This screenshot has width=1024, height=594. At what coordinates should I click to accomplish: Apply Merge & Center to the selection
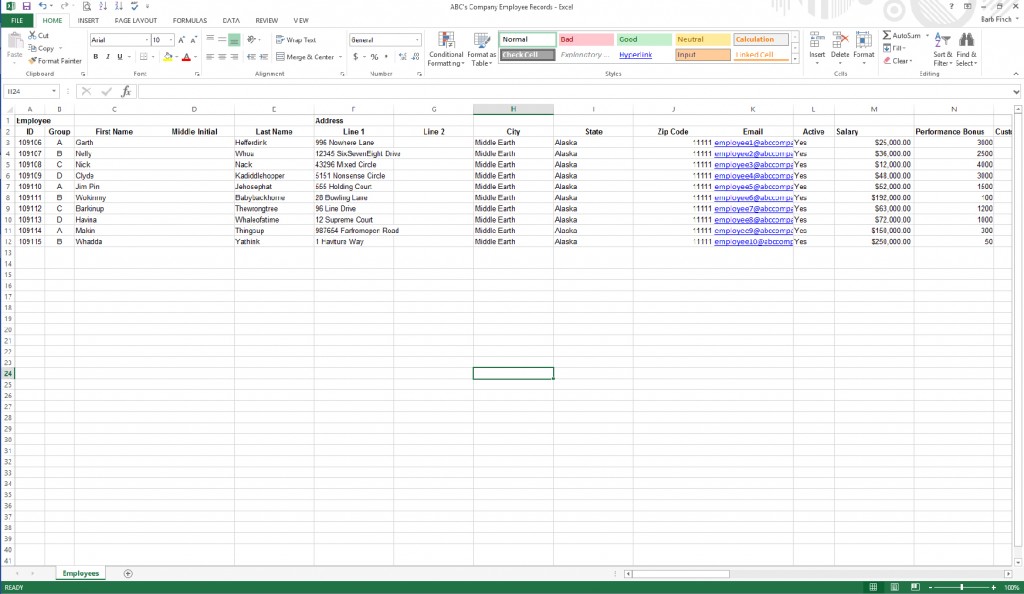point(305,57)
